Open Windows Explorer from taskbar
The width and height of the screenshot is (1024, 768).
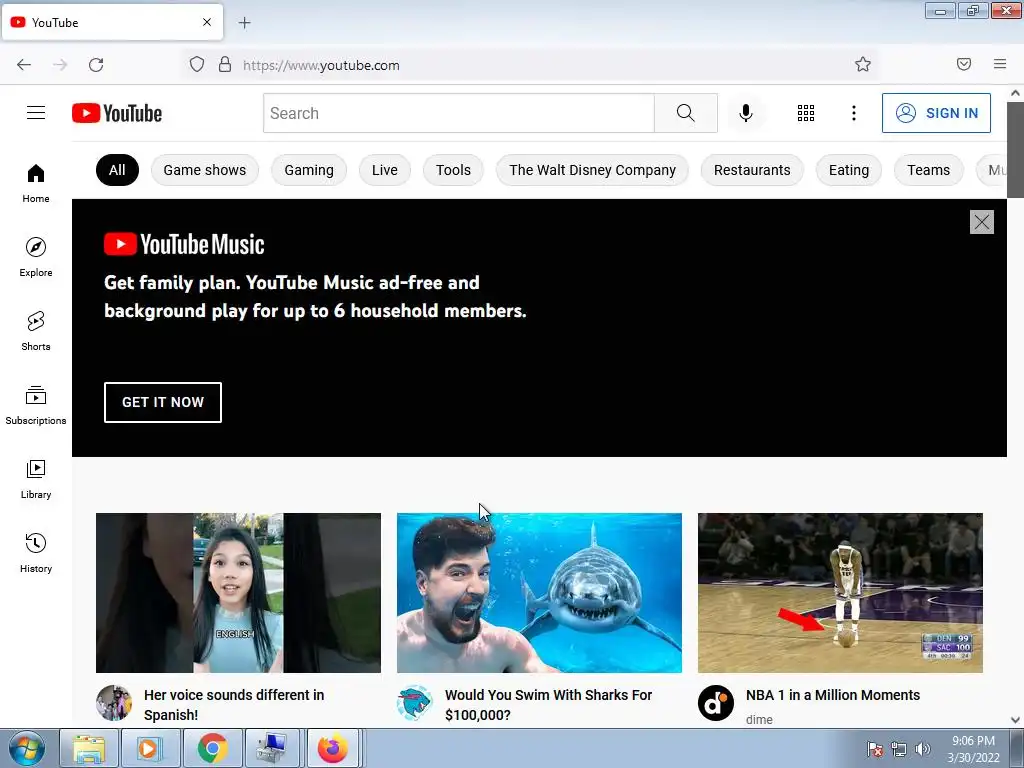88,748
